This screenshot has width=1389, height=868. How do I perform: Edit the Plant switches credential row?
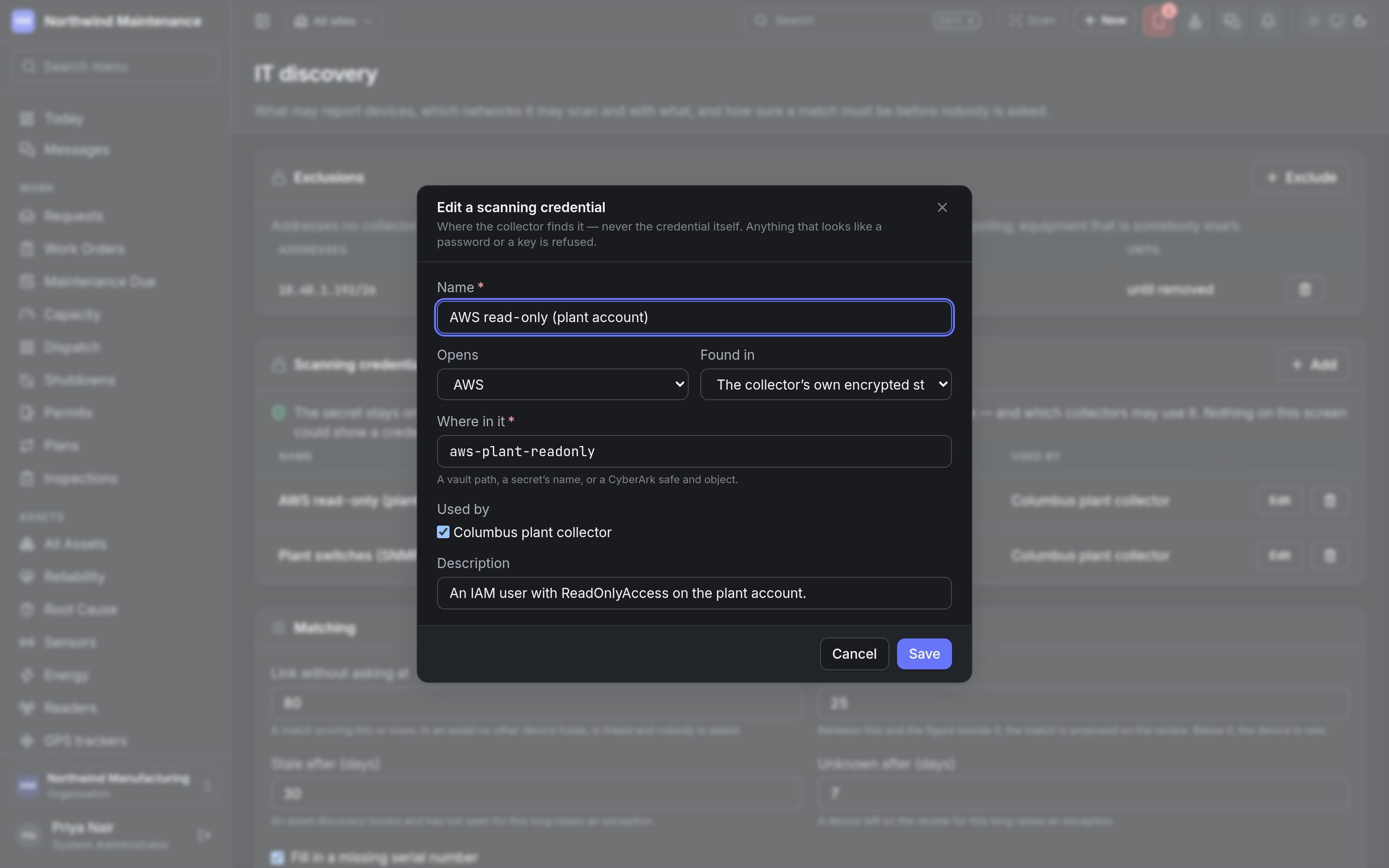[x=1280, y=556]
